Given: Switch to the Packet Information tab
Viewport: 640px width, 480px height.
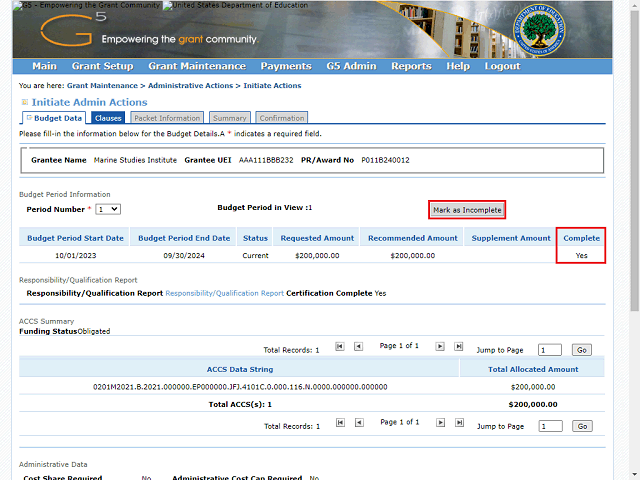Looking at the screenshot, I should tap(167, 118).
